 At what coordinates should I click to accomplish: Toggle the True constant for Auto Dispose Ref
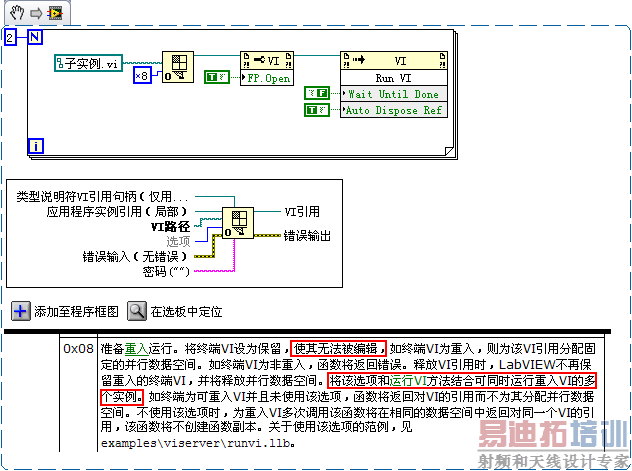coord(317,110)
